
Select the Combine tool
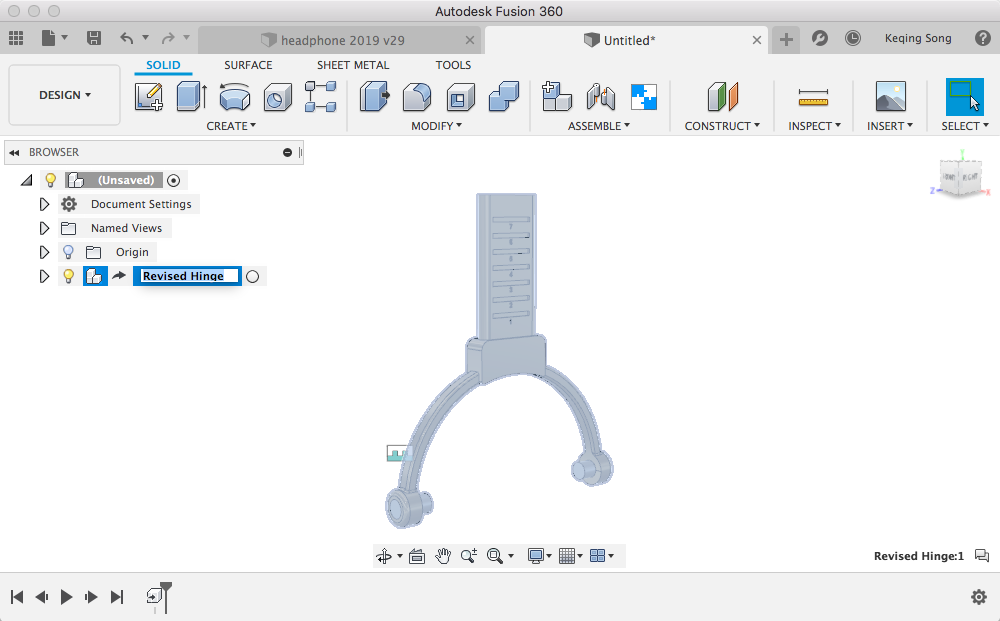tap(504, 97)
